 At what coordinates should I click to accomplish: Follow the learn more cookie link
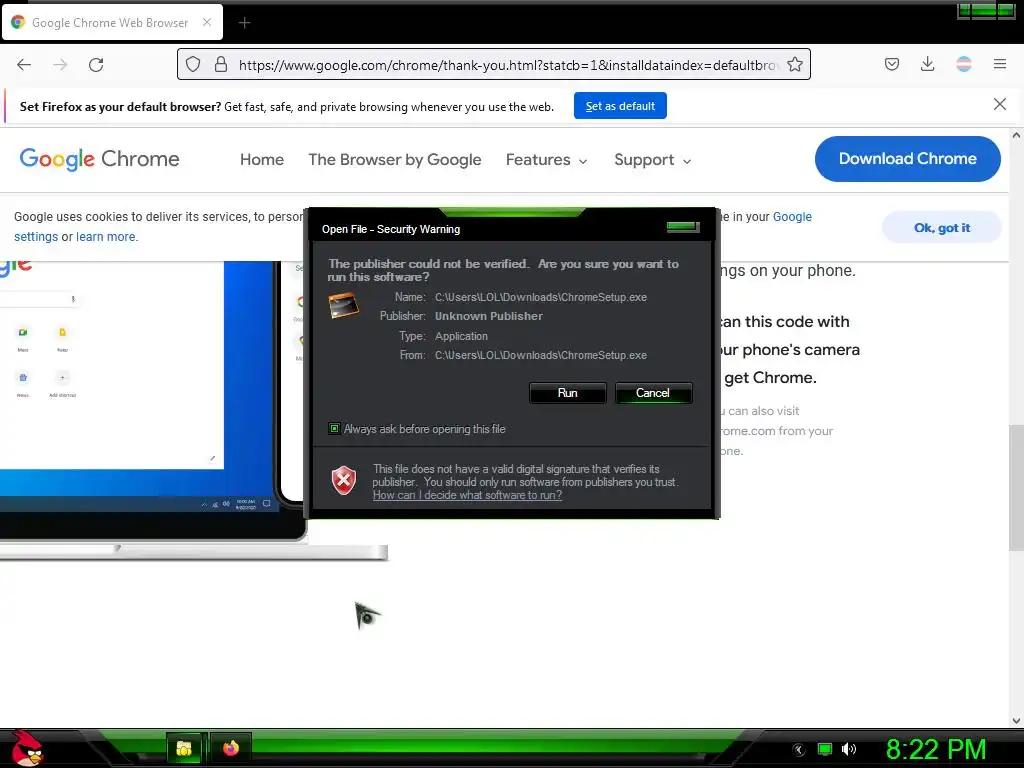pos(106,236)
